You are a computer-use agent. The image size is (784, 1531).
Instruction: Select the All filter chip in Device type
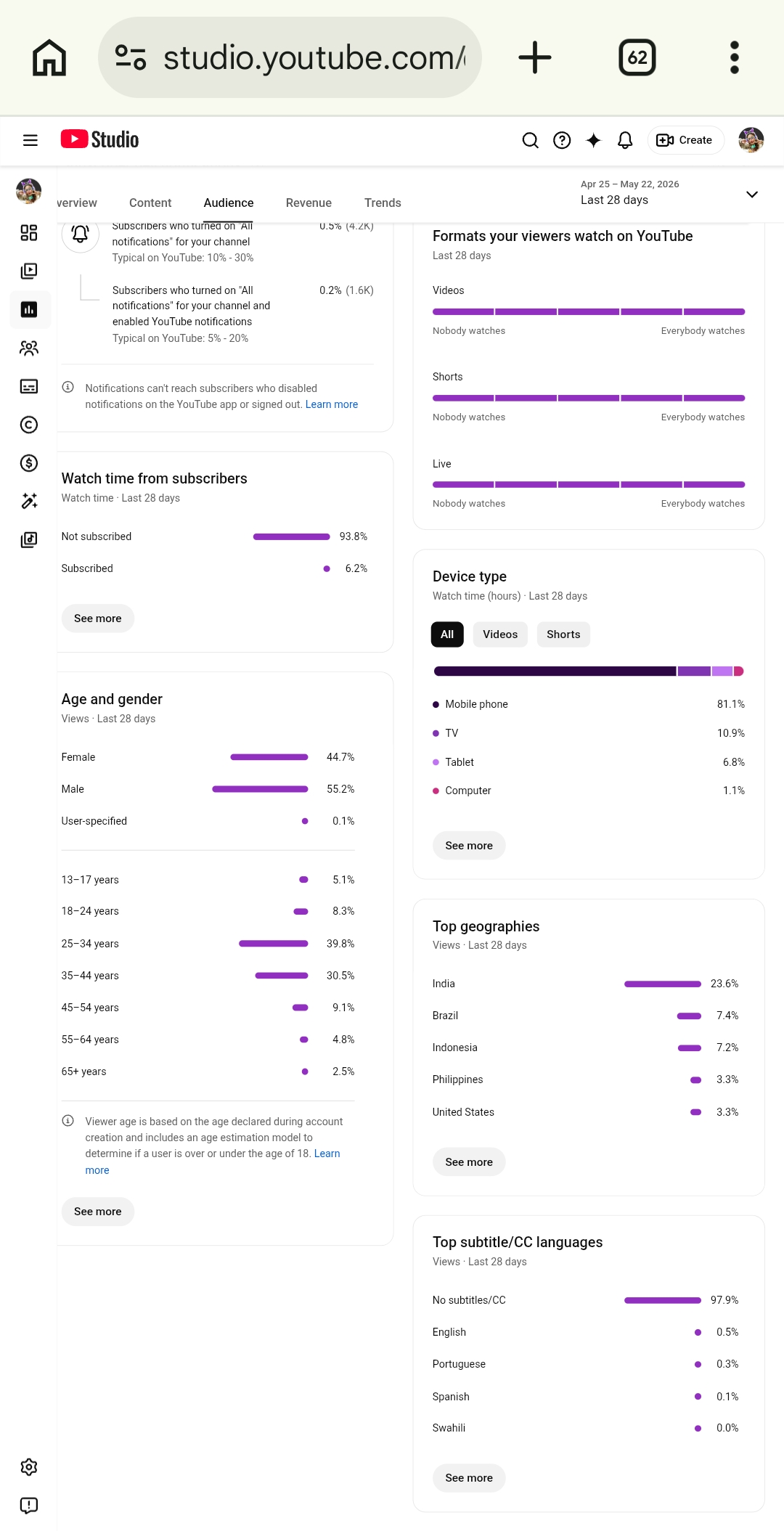pos(447,634)
